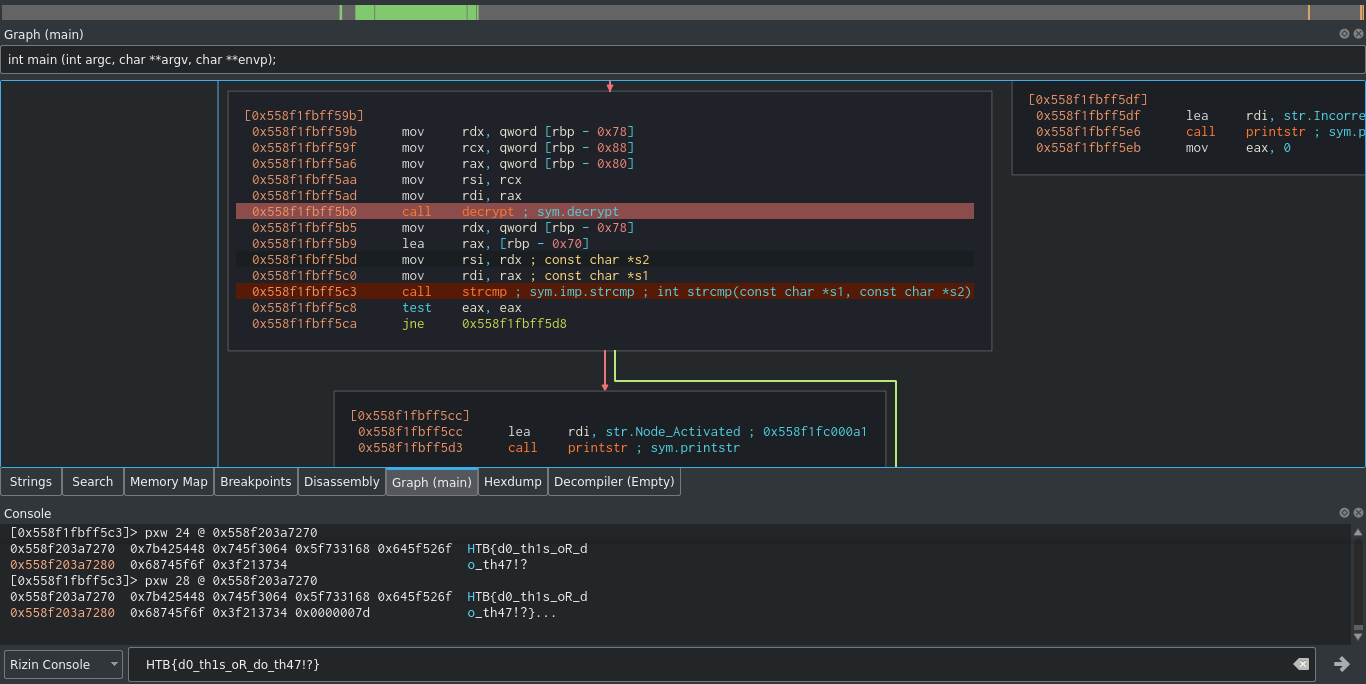
Task: Close the Console panel
Action: [1358, 513]
